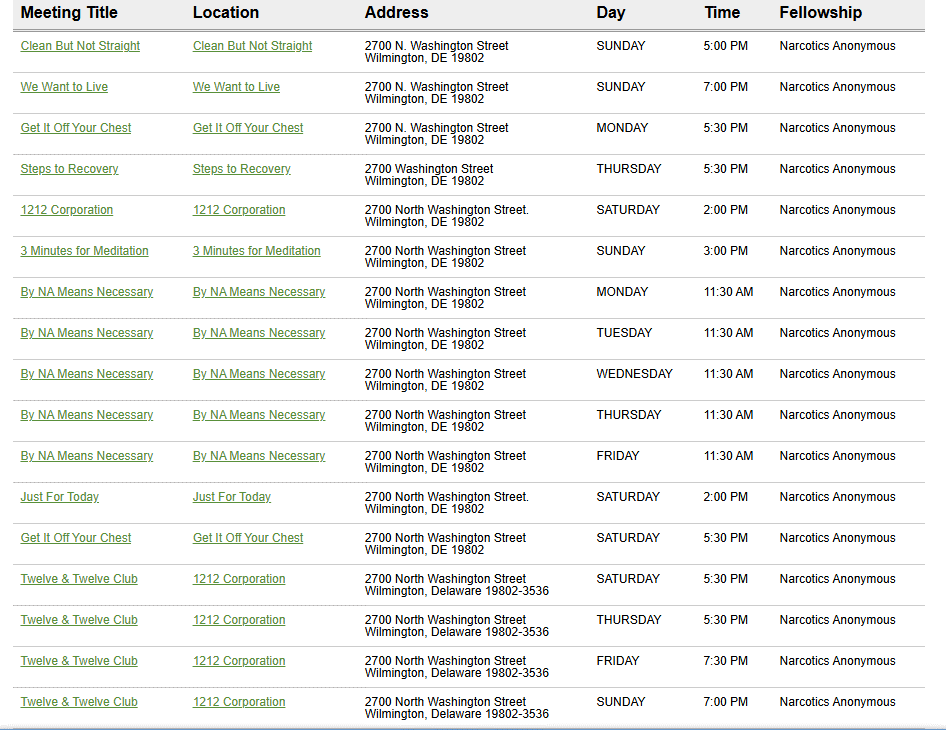Open 3 Minutes for Meditation meeting title
This screenshot has height=730, width=946.
pyautogui.click(x=84, y=251)
